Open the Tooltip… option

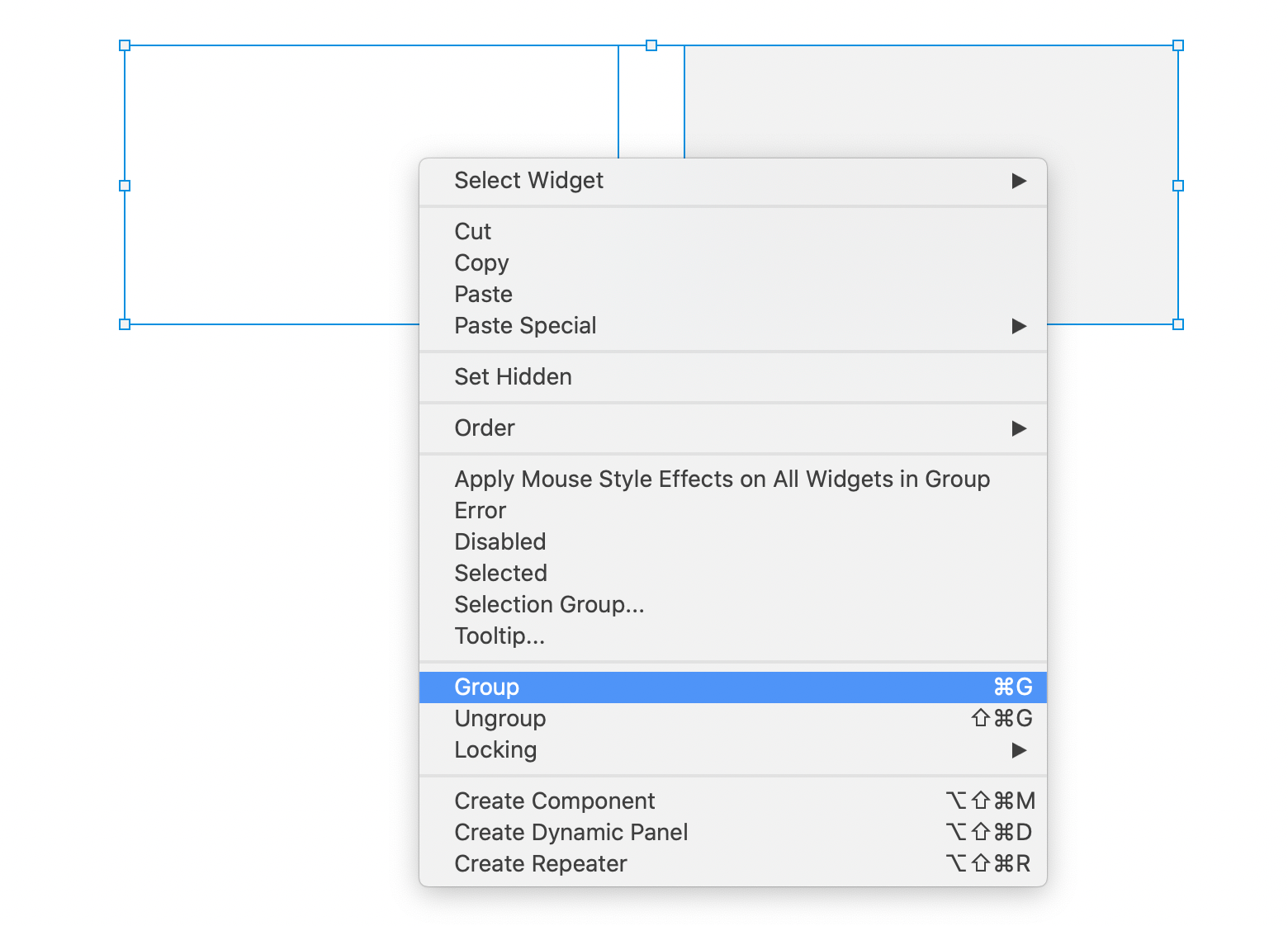point(733,636)
